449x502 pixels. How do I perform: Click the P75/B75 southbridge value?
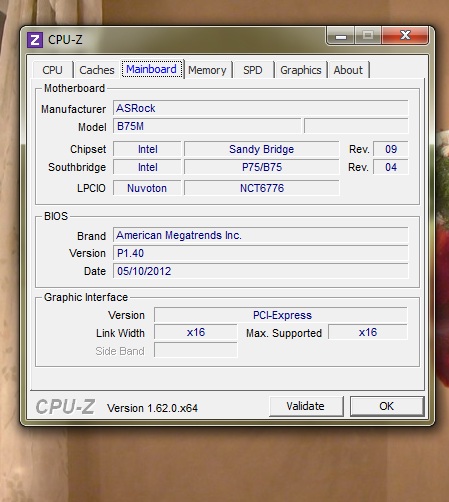tap(262, 167)
